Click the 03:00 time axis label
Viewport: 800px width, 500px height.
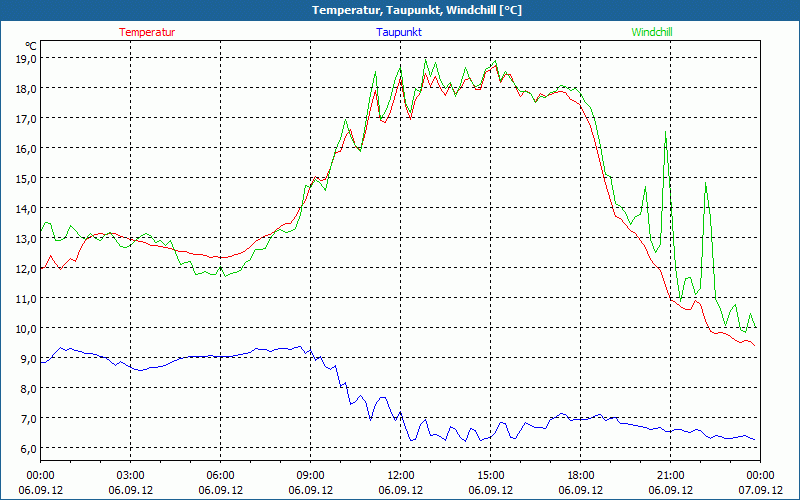click(x=131, y=476)
